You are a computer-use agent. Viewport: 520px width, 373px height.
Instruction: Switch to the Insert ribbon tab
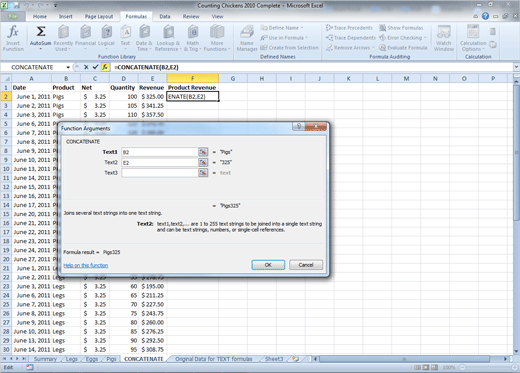[65, 16]
